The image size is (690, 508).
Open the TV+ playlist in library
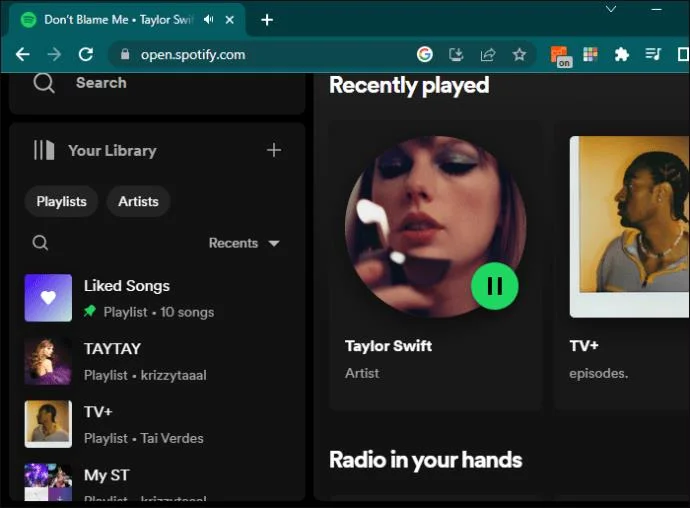tap(98, 412)
